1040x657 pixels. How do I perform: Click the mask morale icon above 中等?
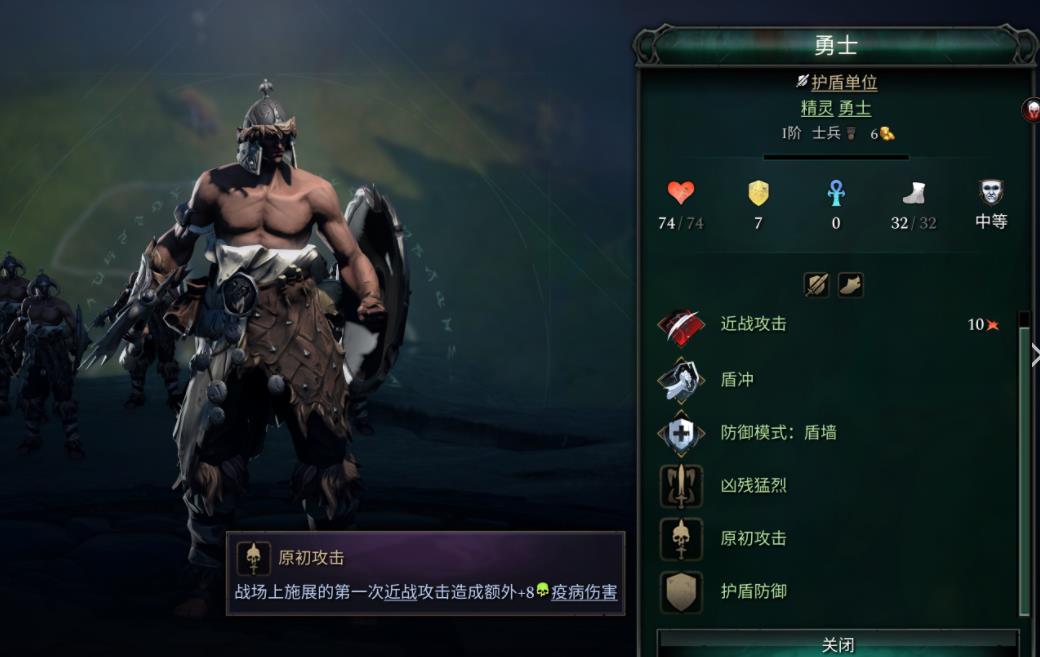(x=991, y=192)
